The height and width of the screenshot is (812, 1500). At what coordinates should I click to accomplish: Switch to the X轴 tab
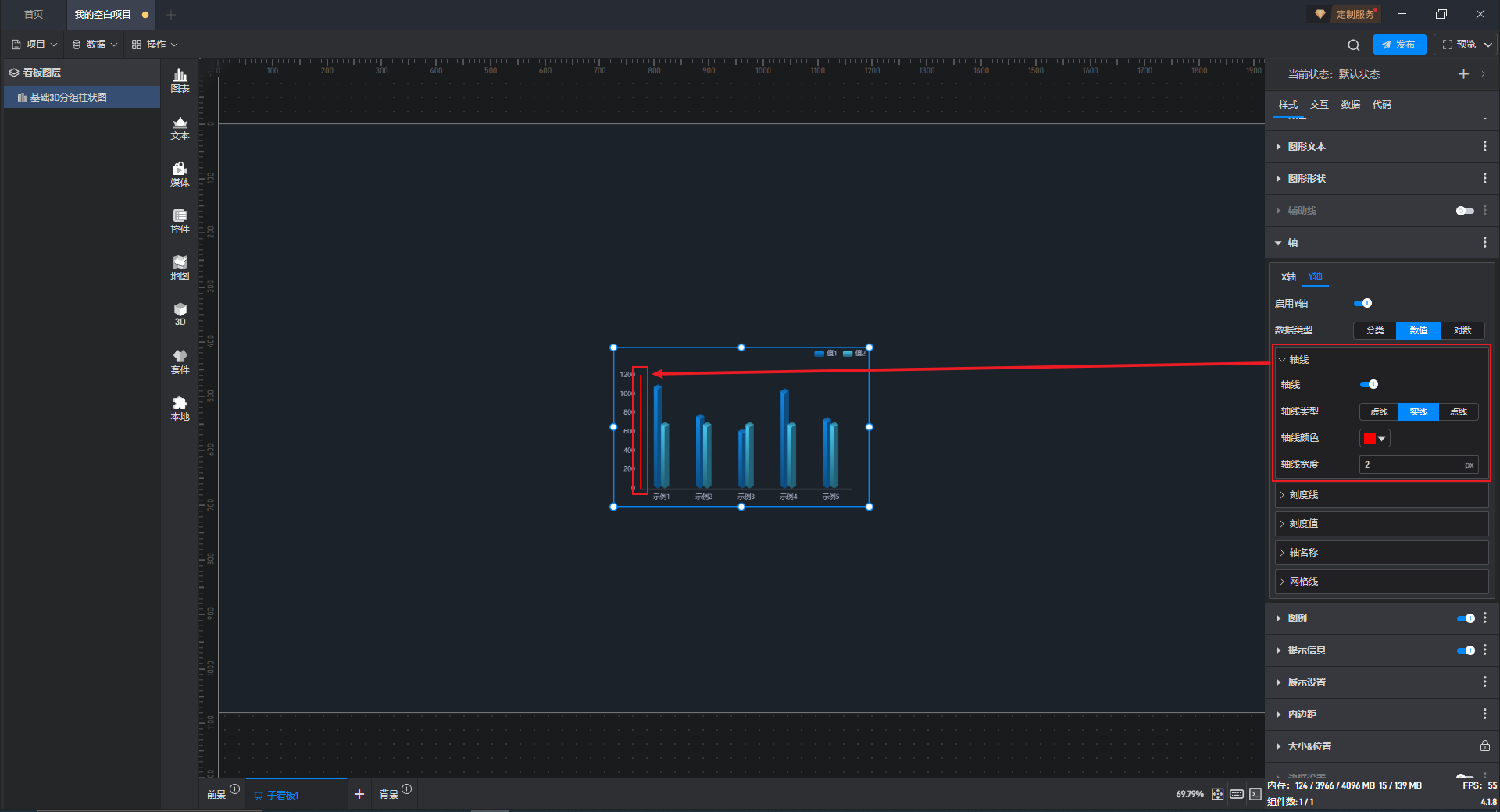pyautogui.click(x=1288, y=277)
